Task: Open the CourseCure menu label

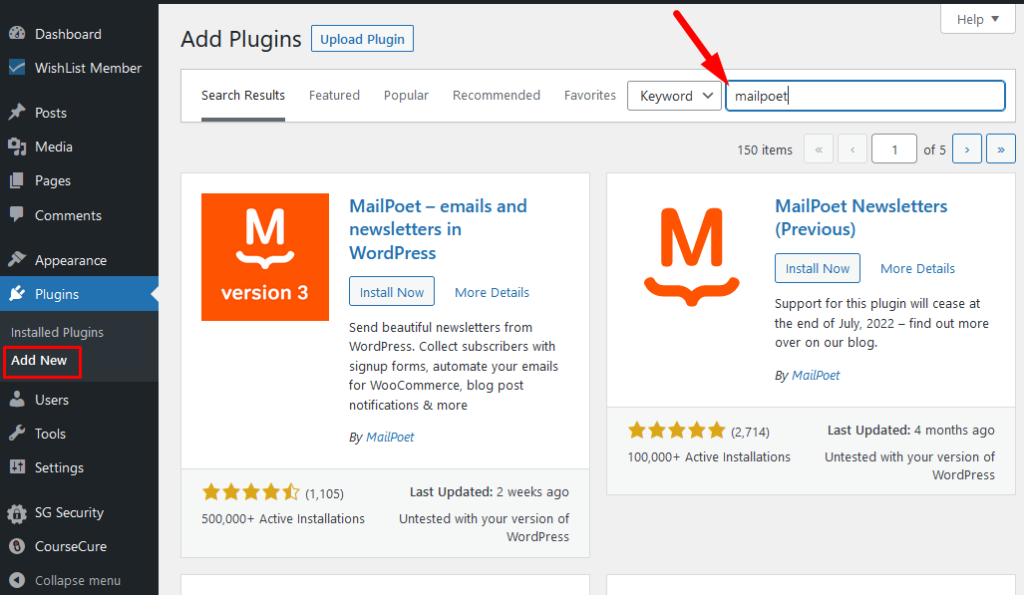Action: pos(71,547)
